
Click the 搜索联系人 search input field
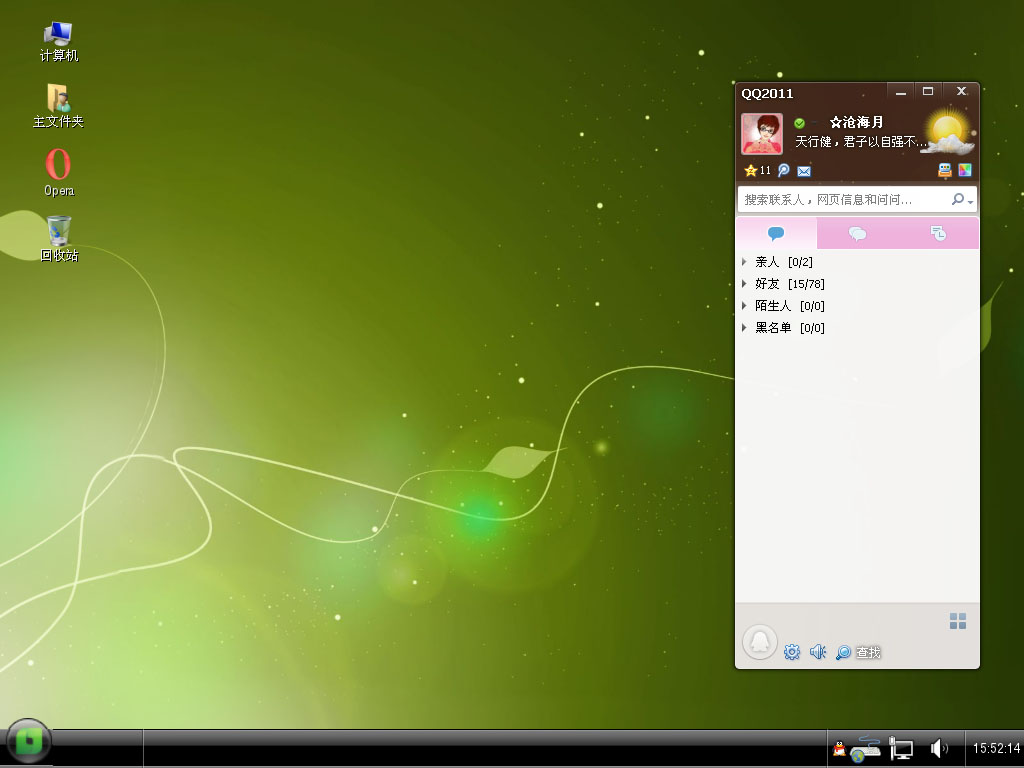tap(842, 199)
